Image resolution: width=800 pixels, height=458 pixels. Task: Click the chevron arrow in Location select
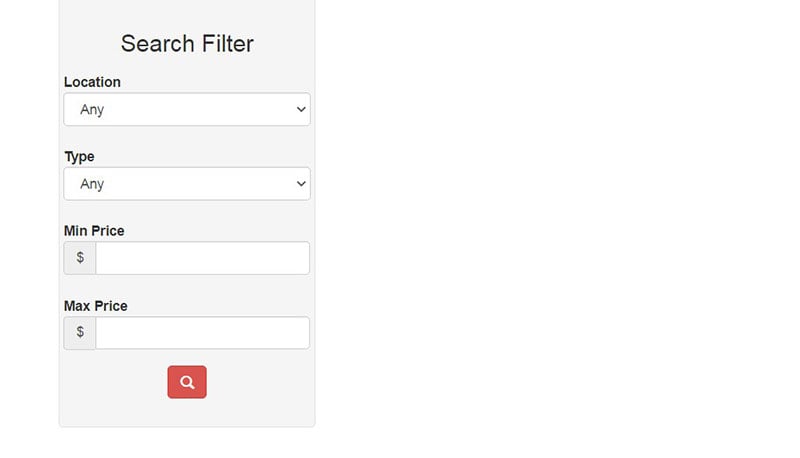point(301,109)
